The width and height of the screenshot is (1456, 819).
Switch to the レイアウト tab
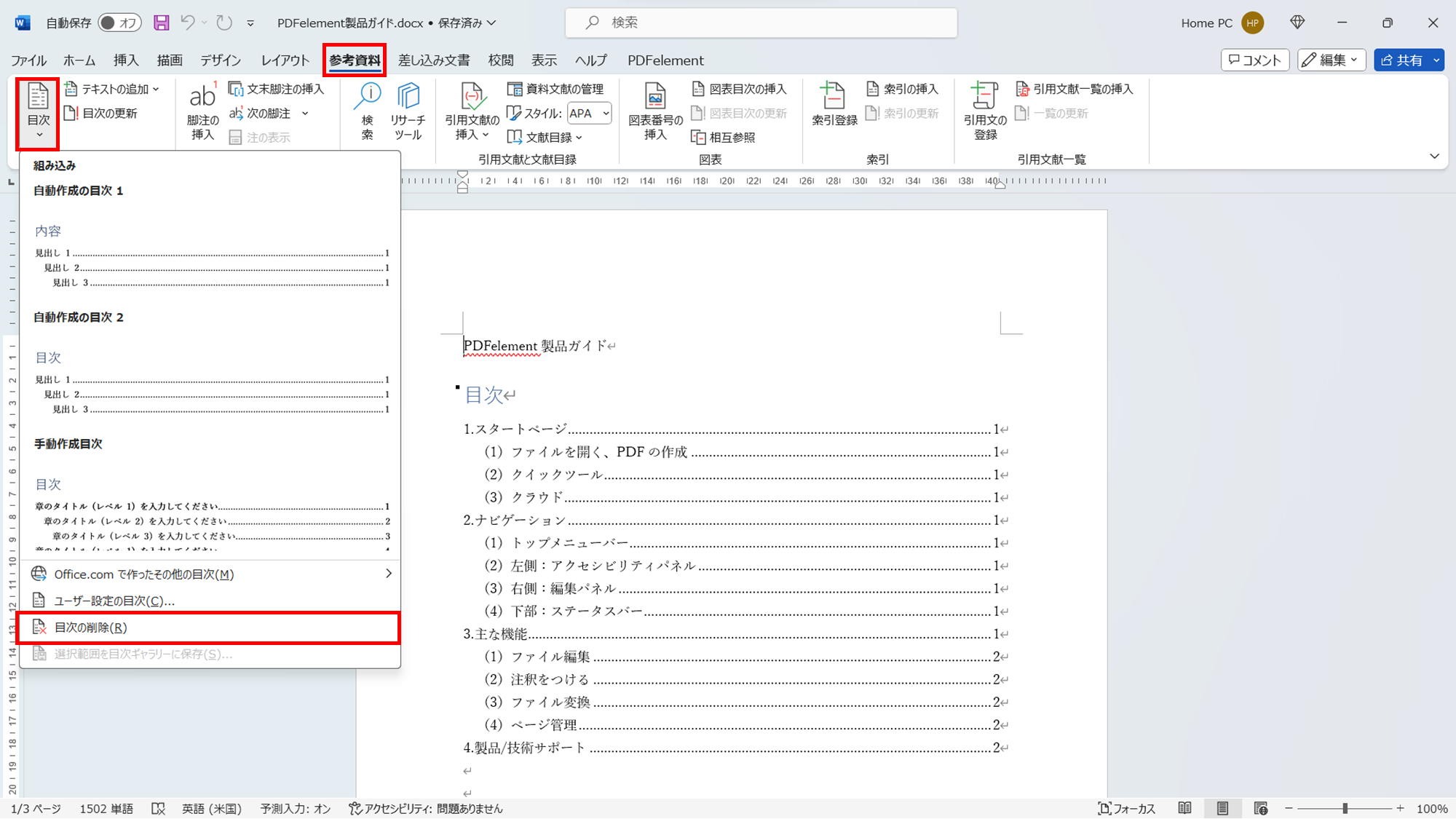285,60
